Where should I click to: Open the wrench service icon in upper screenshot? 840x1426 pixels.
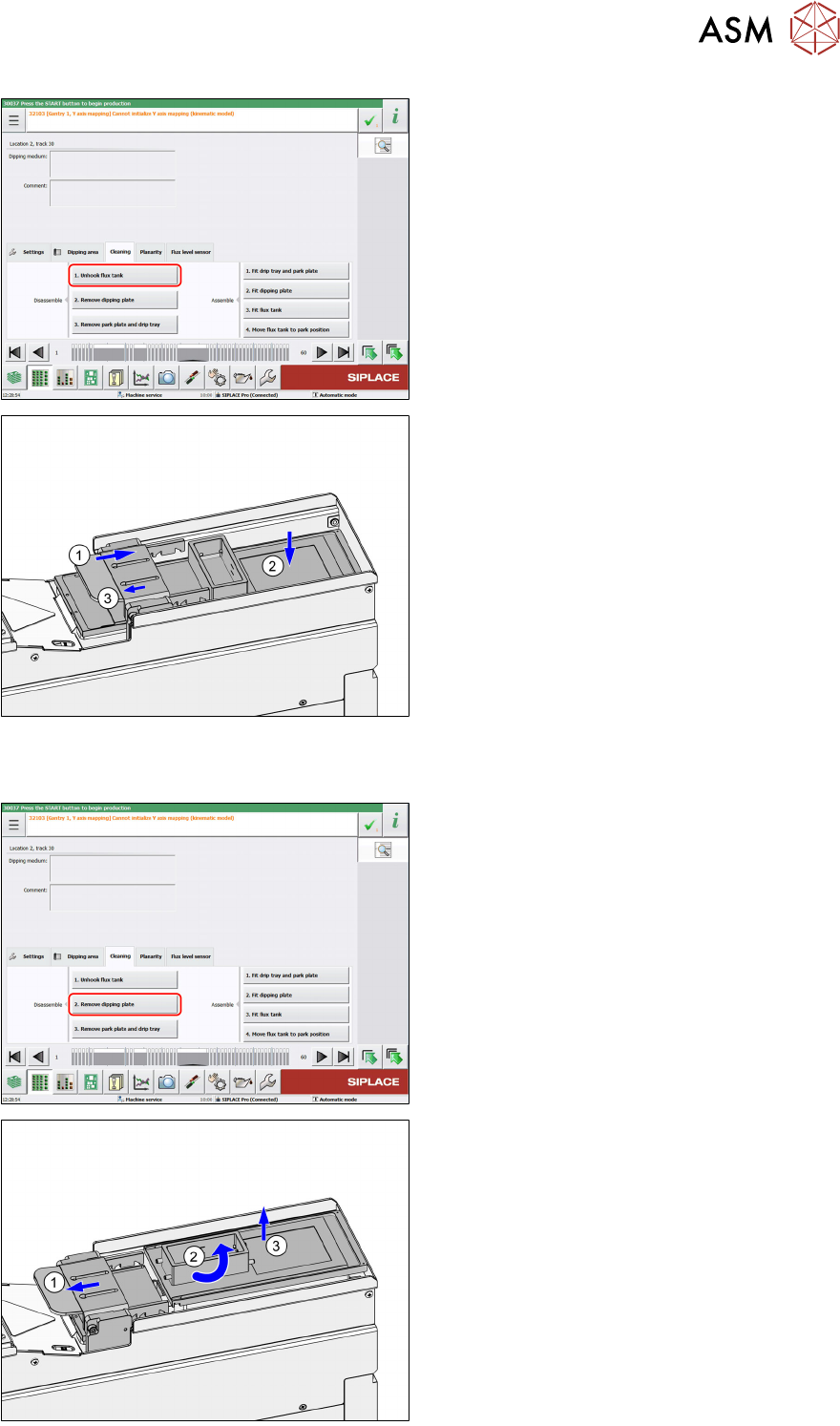[x=268, y=378]
